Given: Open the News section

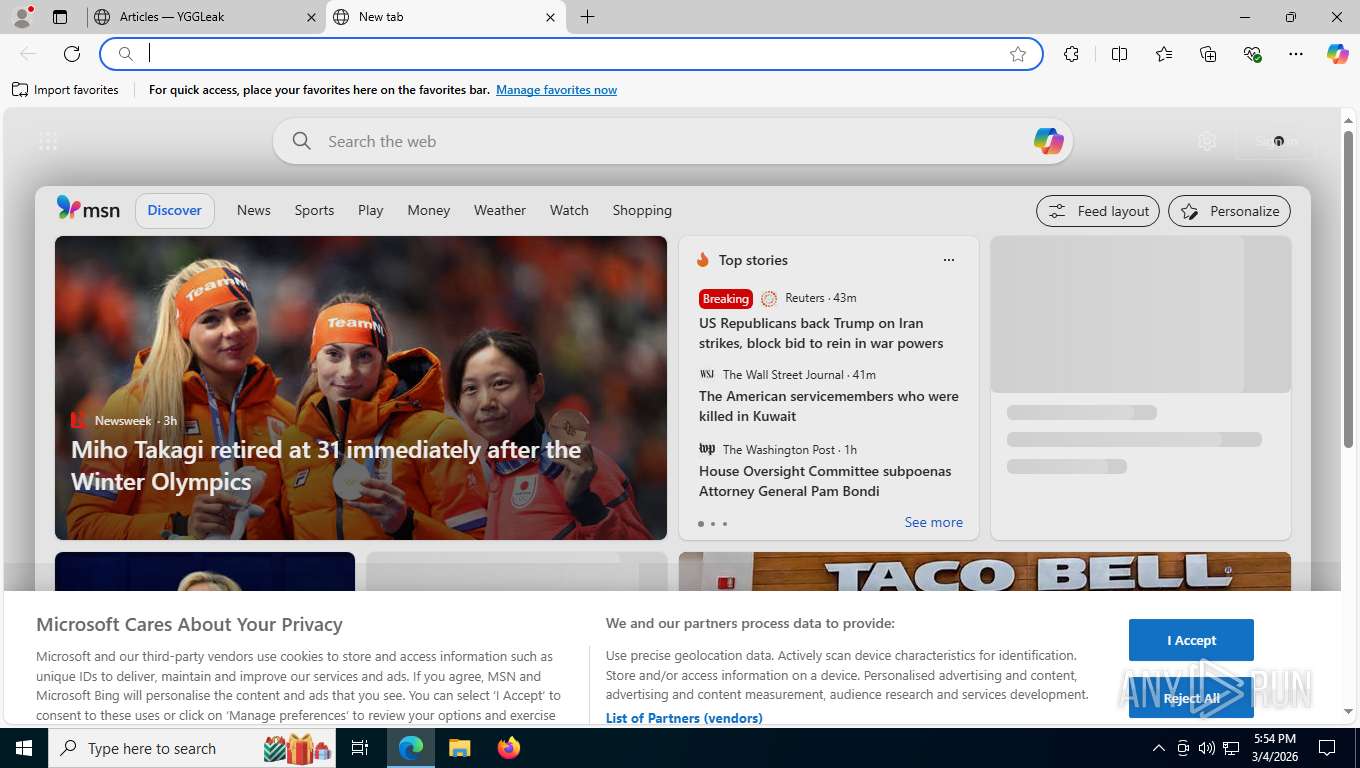Looking at the screenshot, I should coord(254,210).
